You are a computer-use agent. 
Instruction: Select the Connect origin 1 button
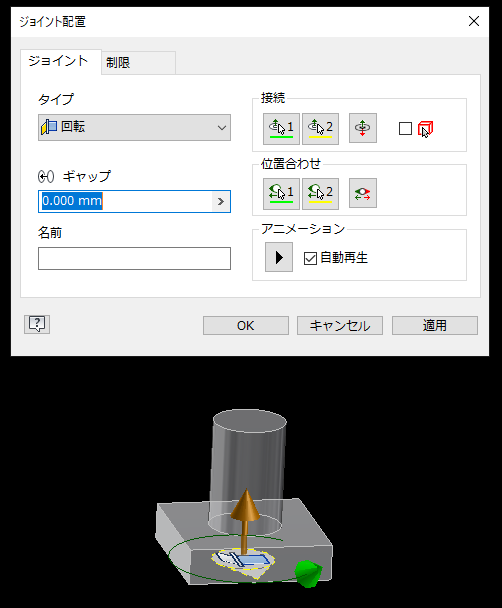point(281,129)
